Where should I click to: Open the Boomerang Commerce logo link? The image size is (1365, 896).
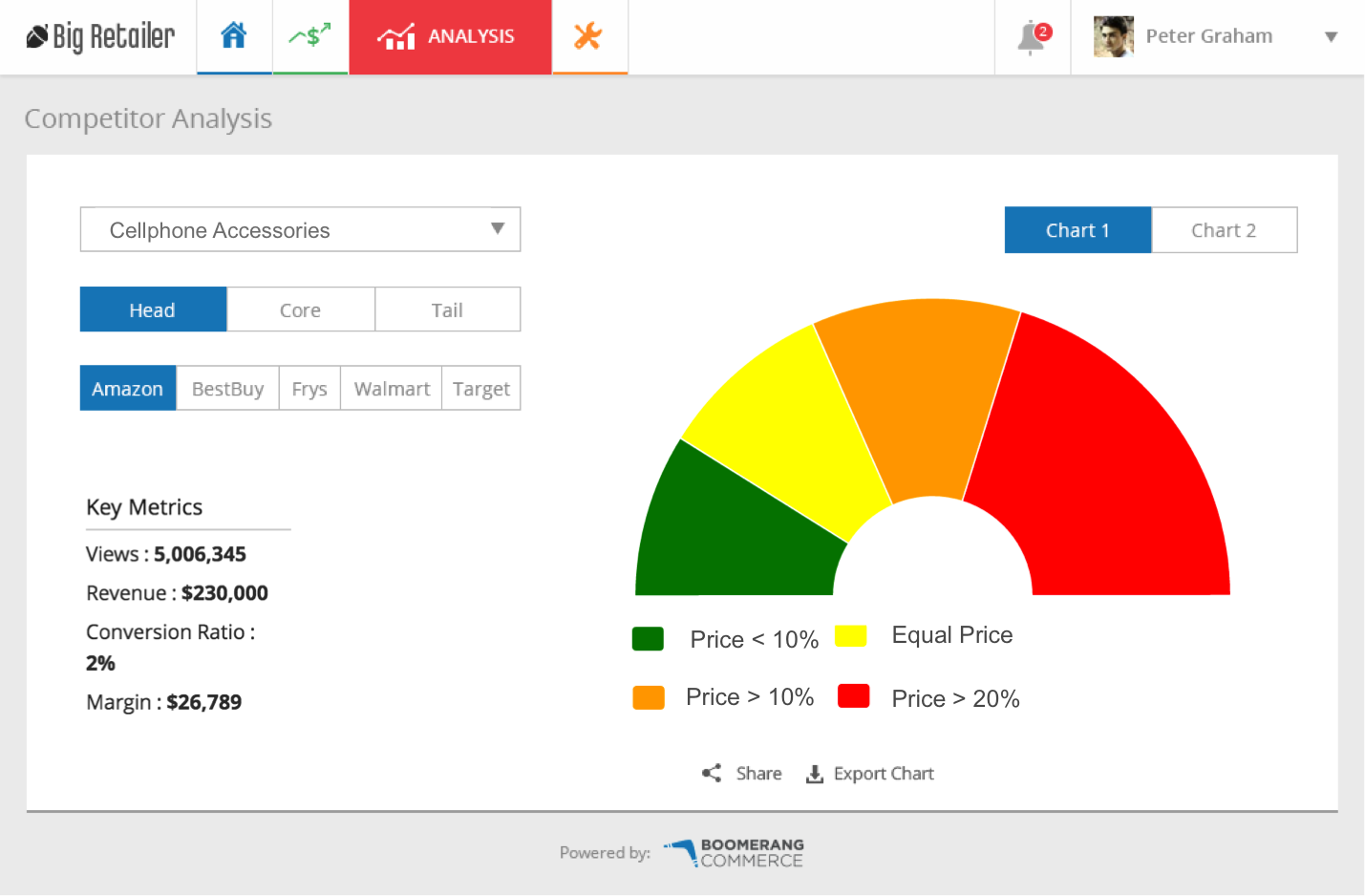(x=734, y=852)
